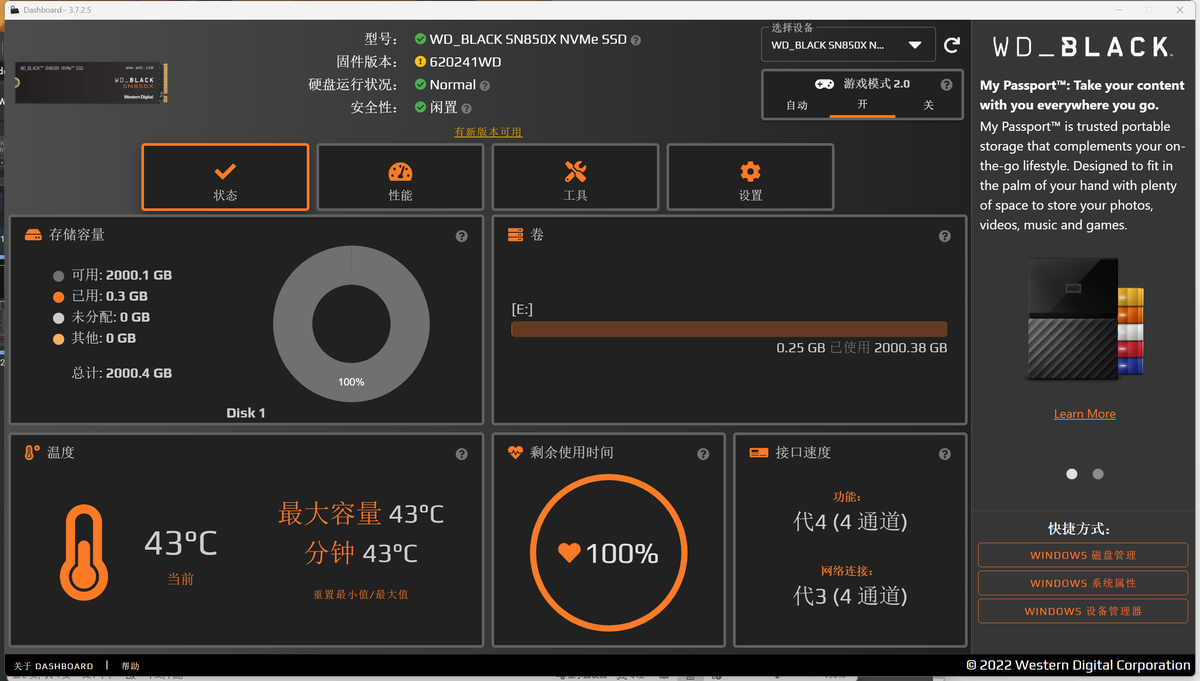Click the help icon beside model name
The height and width of the screenshot is (681, 1200).
pyautogui.click(x=636, y=40)
